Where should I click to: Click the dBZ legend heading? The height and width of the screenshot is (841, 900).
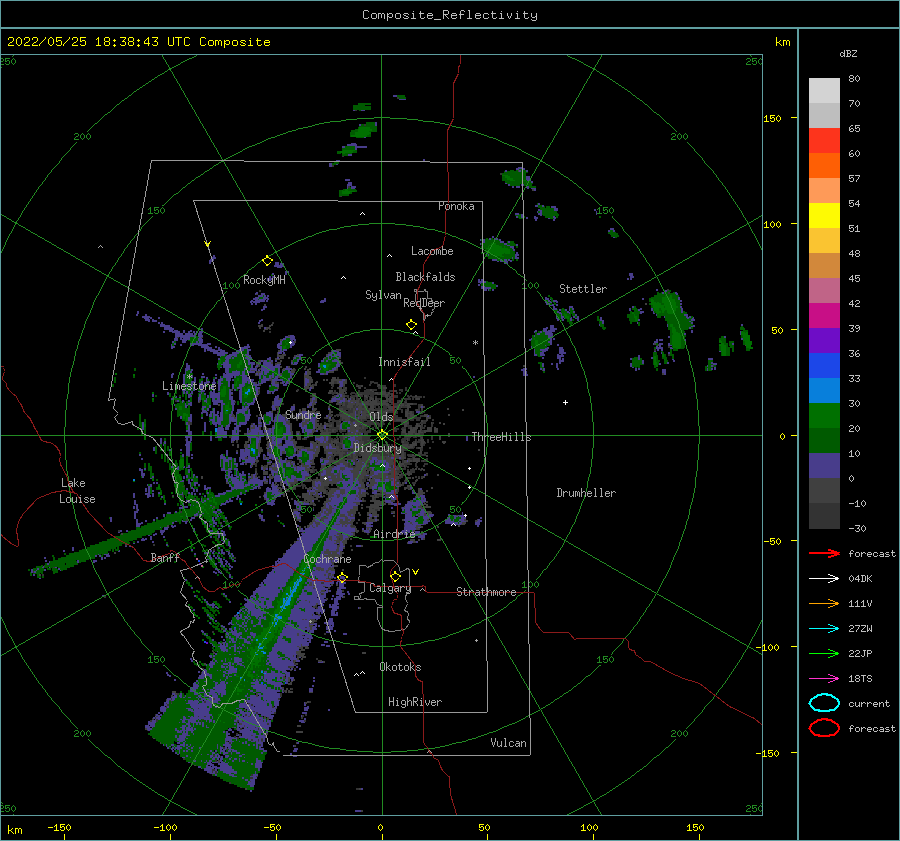(848, 53)
